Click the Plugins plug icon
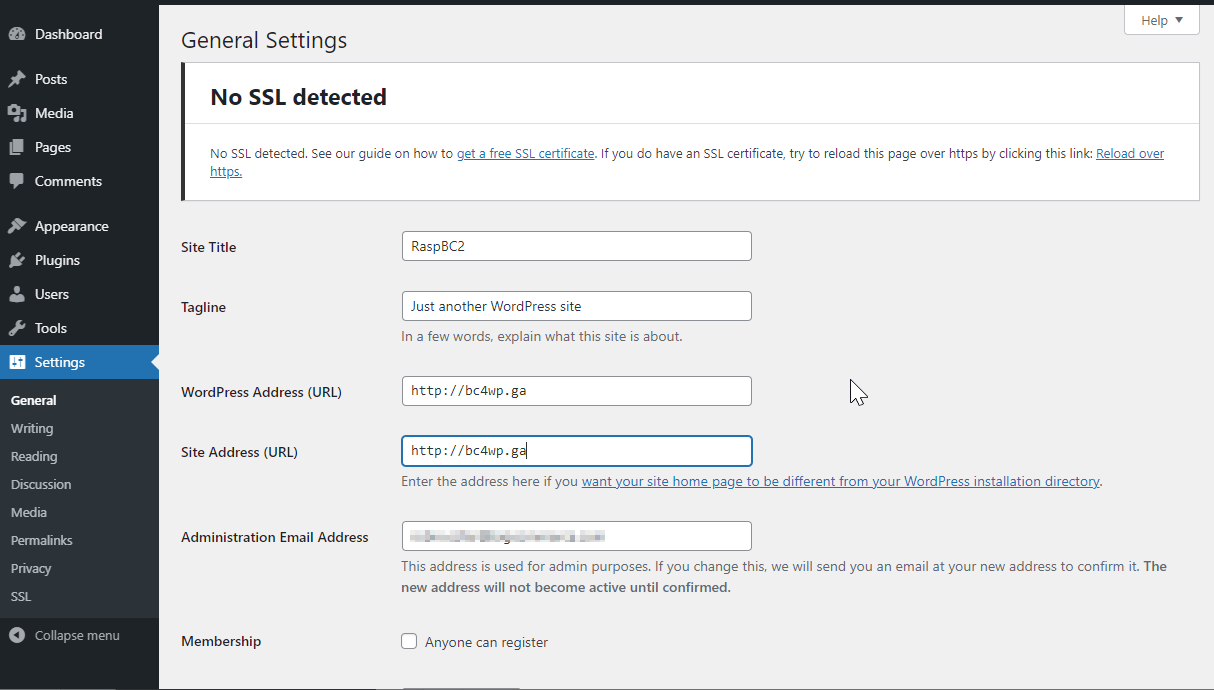1214x690 pixels. click(x=17, y=260)
